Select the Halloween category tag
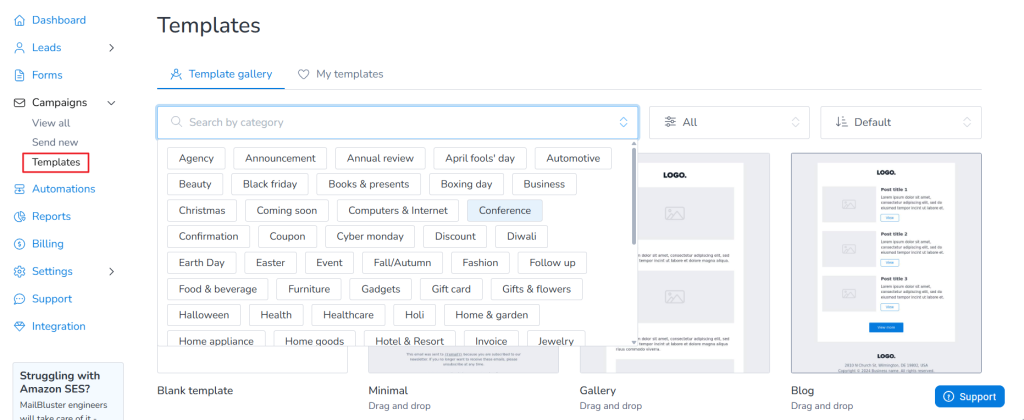Image resolution: width=1024 pixels, height=420 pixels. (x=204, y=315)
